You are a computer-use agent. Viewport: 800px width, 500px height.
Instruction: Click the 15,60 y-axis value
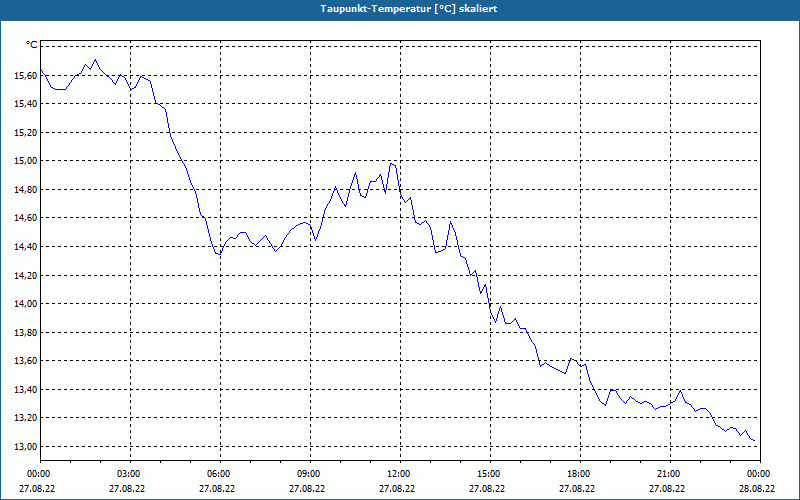pos(28,76)
